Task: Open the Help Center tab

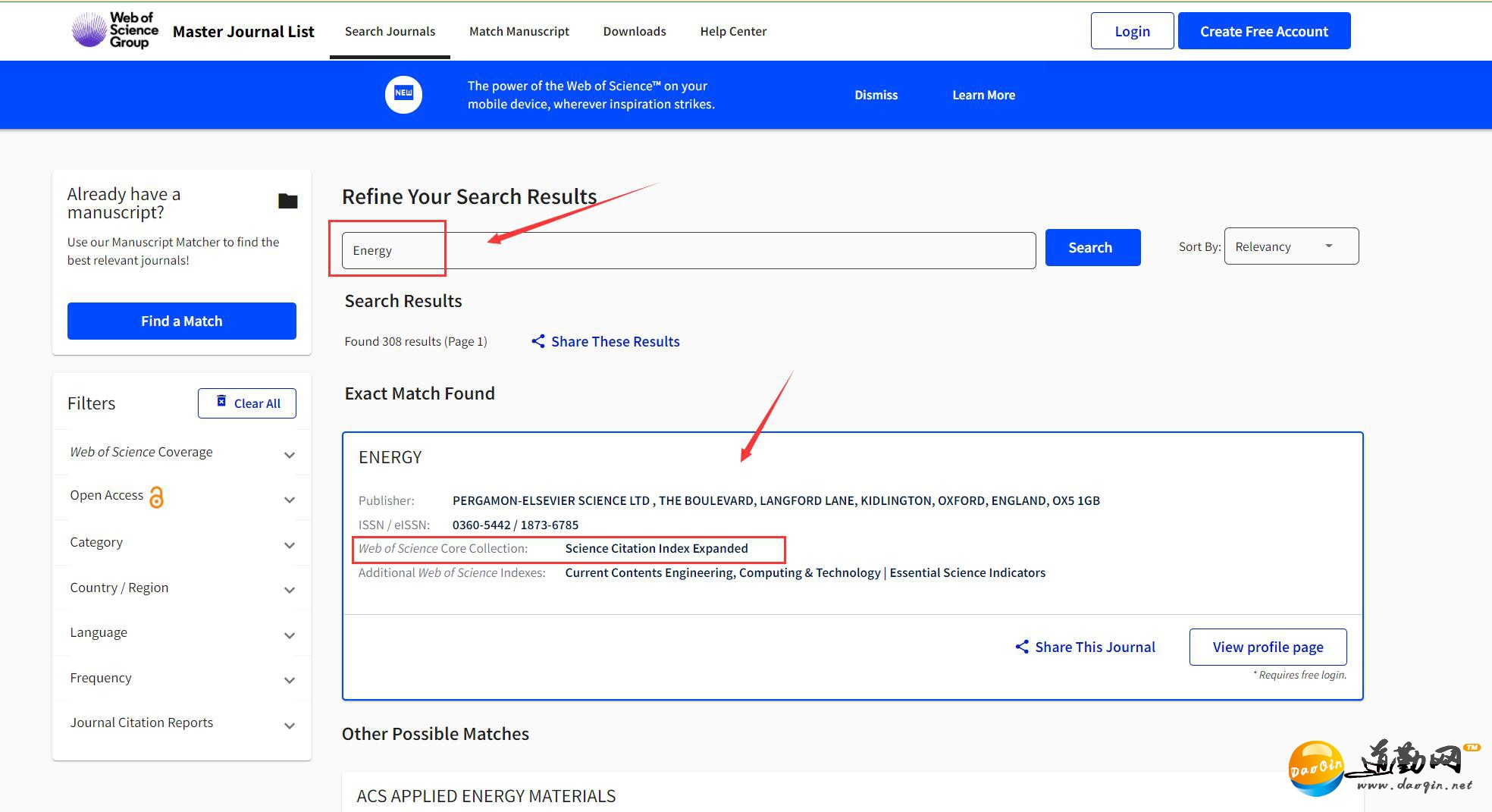Action: pos(733,31)
